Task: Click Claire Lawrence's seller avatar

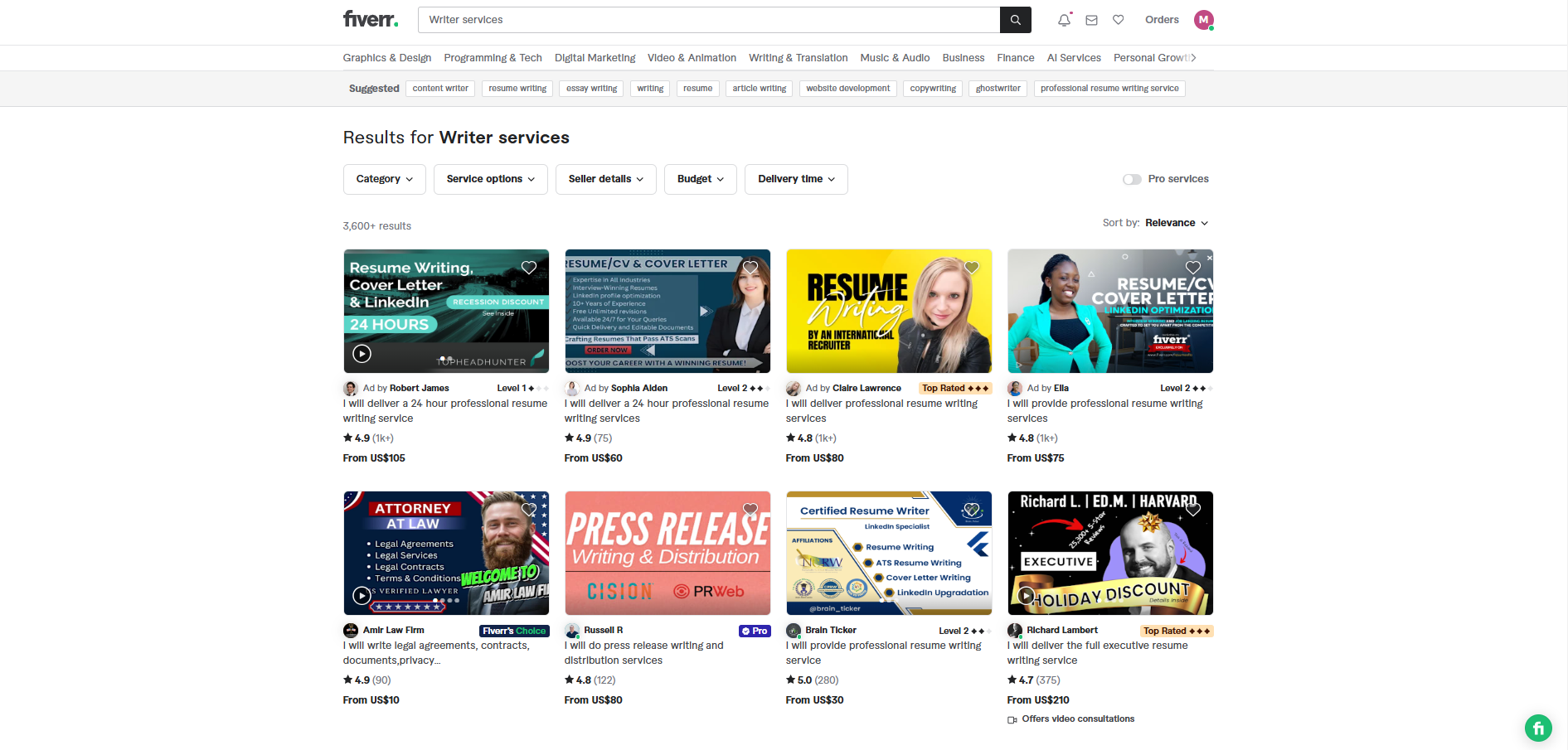Action: coord(794,388)
